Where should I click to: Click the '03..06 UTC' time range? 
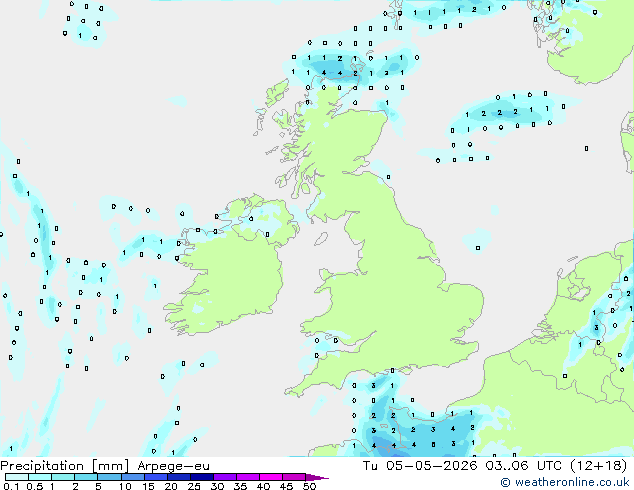tap(524, 466)
